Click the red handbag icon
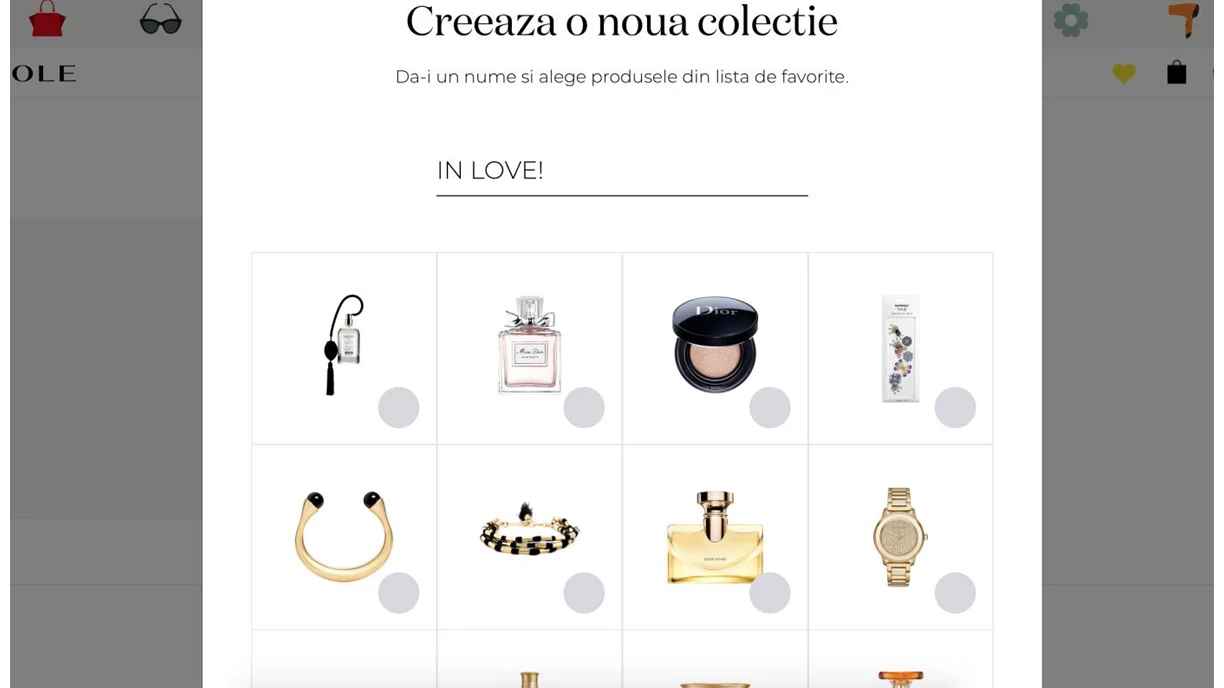This screenshot has height=688, width=1224. point(46,18)
